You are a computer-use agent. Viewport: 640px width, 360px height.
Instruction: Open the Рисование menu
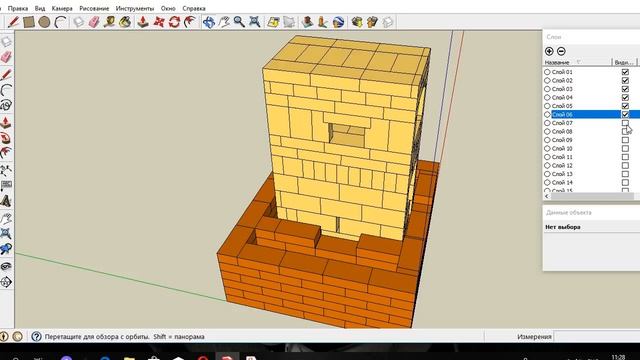click(94, 8)
